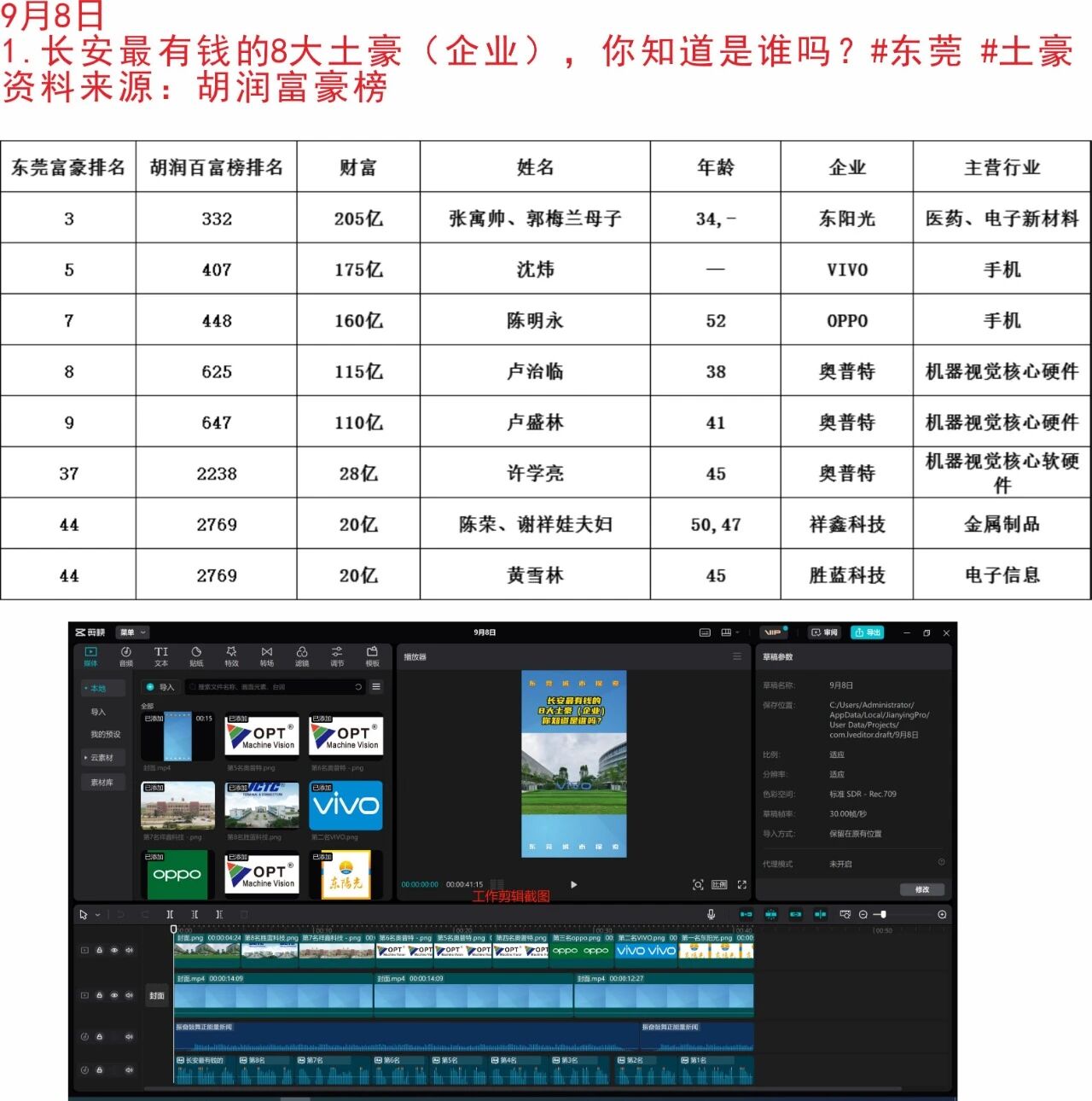Click the undo arrow in timeline toolbar

pos(121,914)
